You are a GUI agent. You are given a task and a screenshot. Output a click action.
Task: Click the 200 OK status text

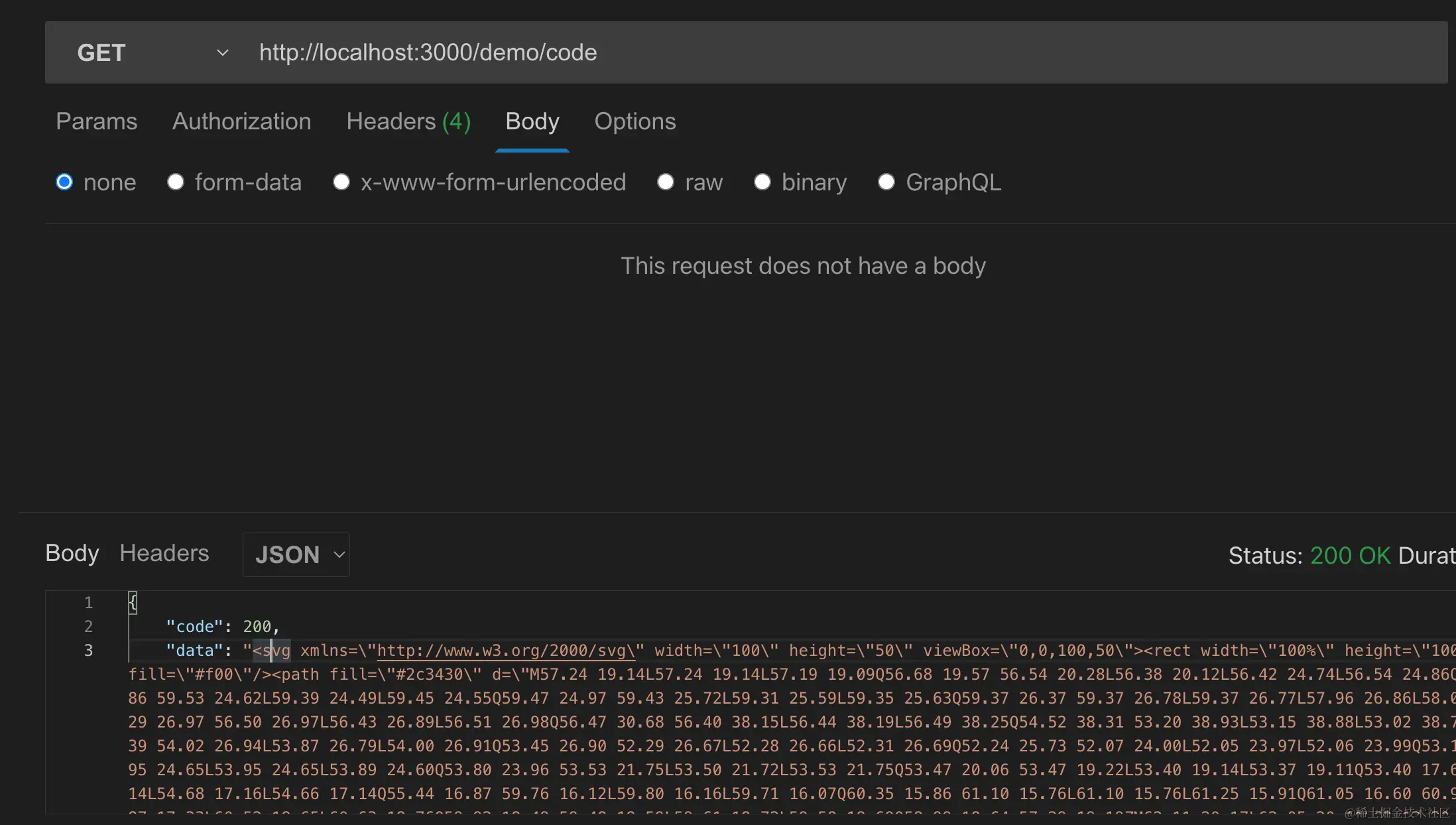(x=1350, y=556)
